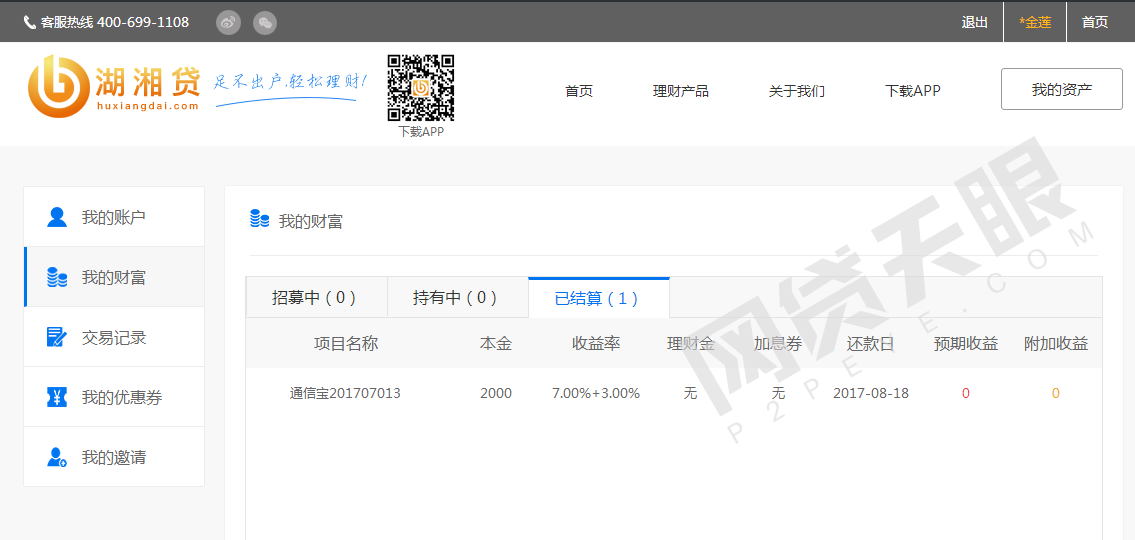Click the 湖湘贷 logo

pos(114,86)
